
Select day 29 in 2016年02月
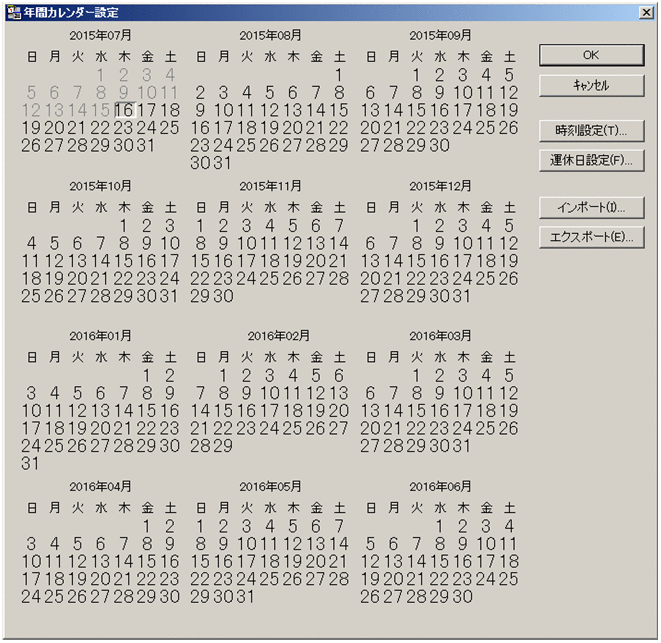[223, 446]
